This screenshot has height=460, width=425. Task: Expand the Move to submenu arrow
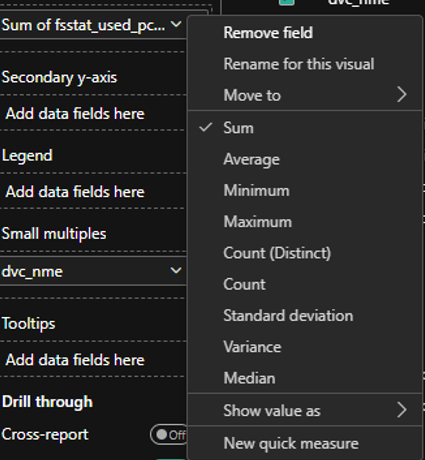click(x=402, y=95)
